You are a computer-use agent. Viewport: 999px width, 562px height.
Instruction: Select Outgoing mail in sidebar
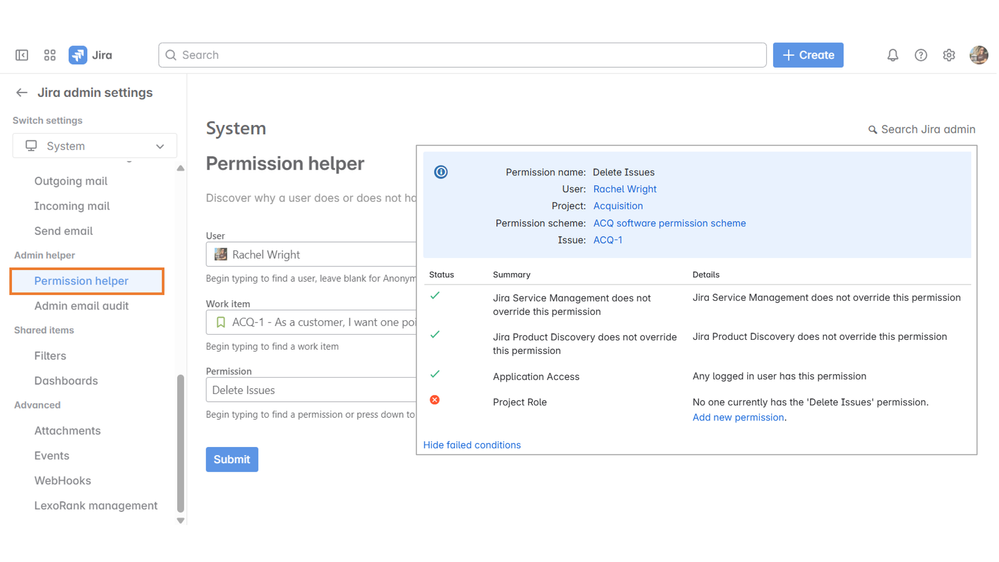coord(71,181)
